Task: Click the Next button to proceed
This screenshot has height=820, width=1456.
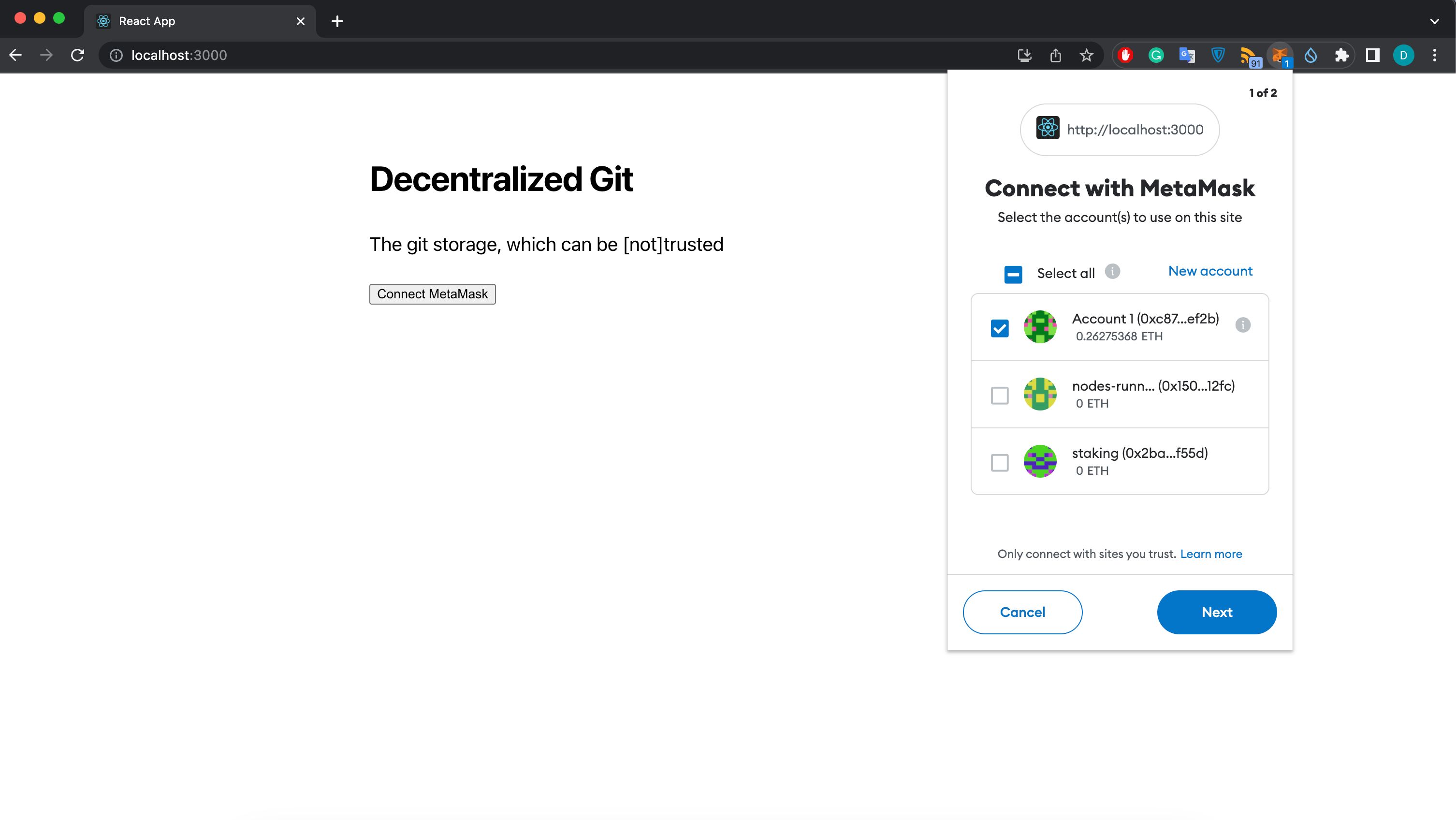Action: pos(1216,612)
